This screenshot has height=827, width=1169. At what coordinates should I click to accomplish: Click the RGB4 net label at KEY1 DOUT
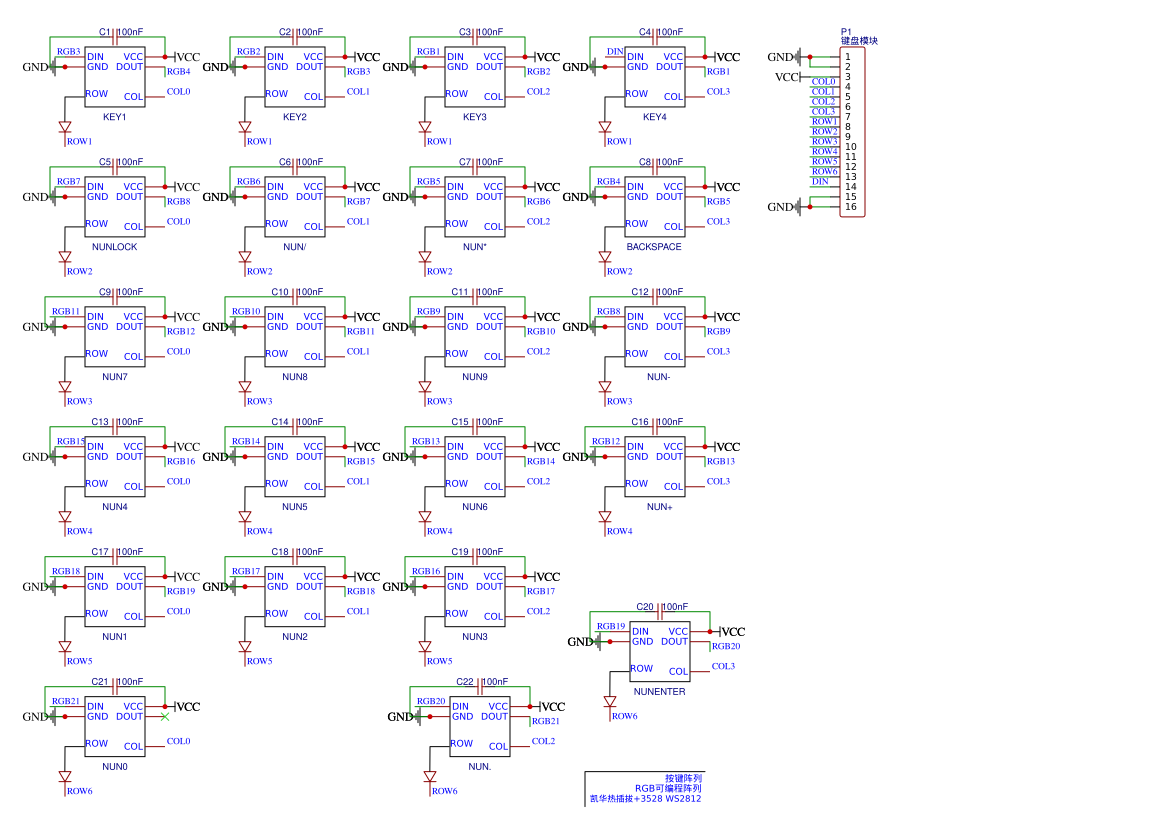coord(178,72)
